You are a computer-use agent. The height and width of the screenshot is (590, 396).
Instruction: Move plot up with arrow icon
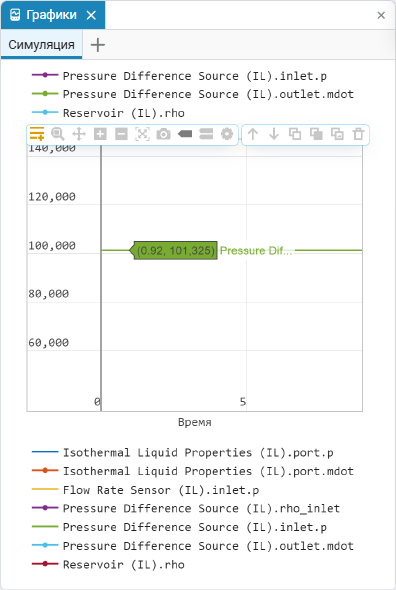tap(253, 134)
